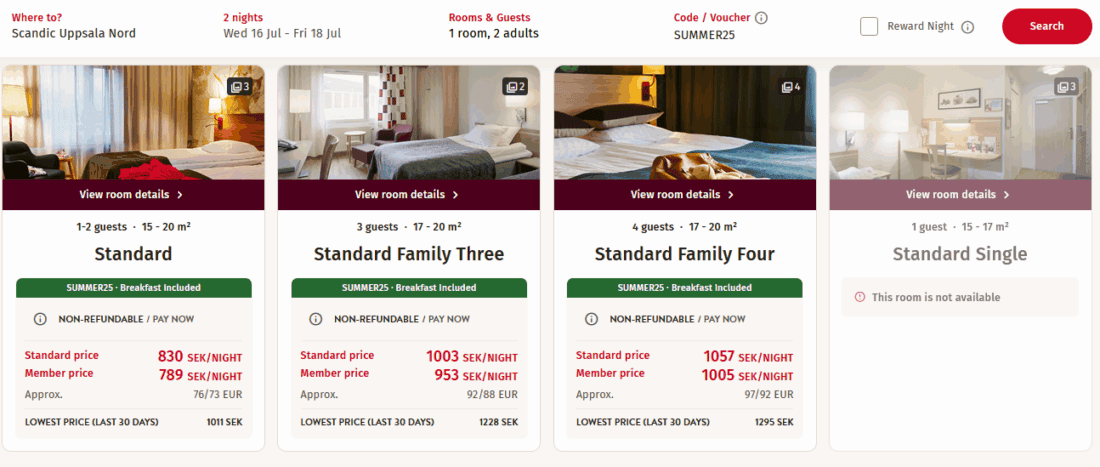Edit the Where to destination field
The height and width of the screenshot is (467, 1100).
pyautogui.click(x=74, y=33)
